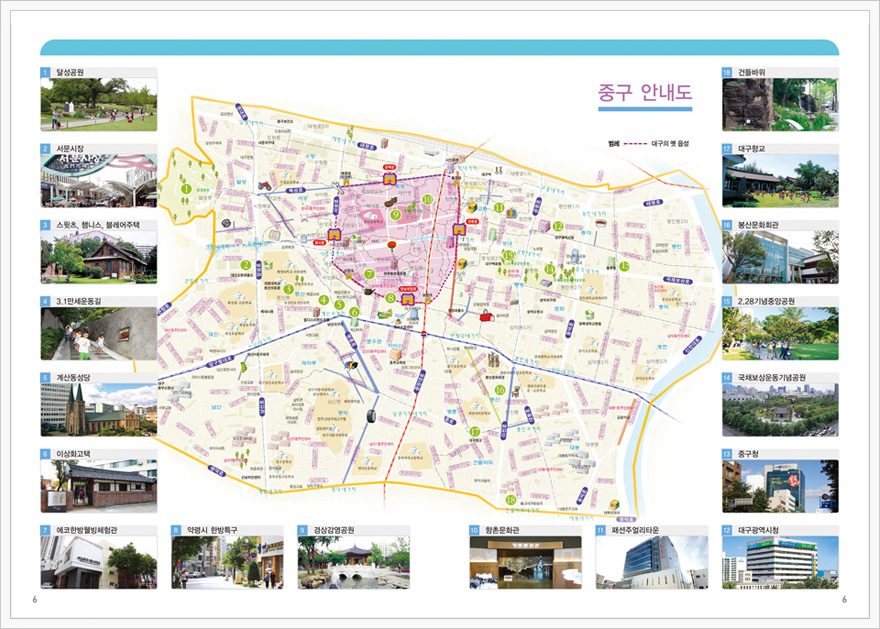Image resolution: width=880 pixels, height=629 pixels.
Task: Open the 이상화고택 house photo
Action: pos(99,486)
